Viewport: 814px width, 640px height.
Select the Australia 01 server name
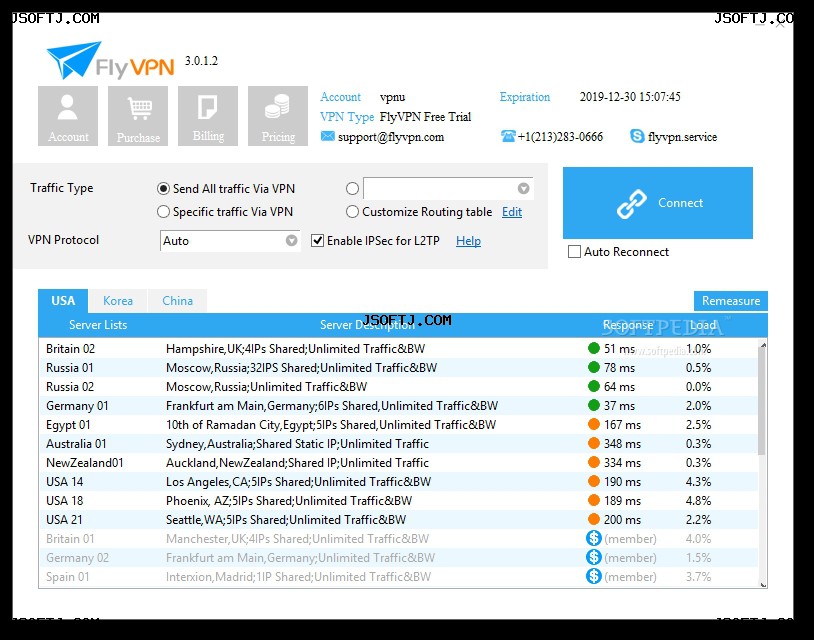(76, 444)
